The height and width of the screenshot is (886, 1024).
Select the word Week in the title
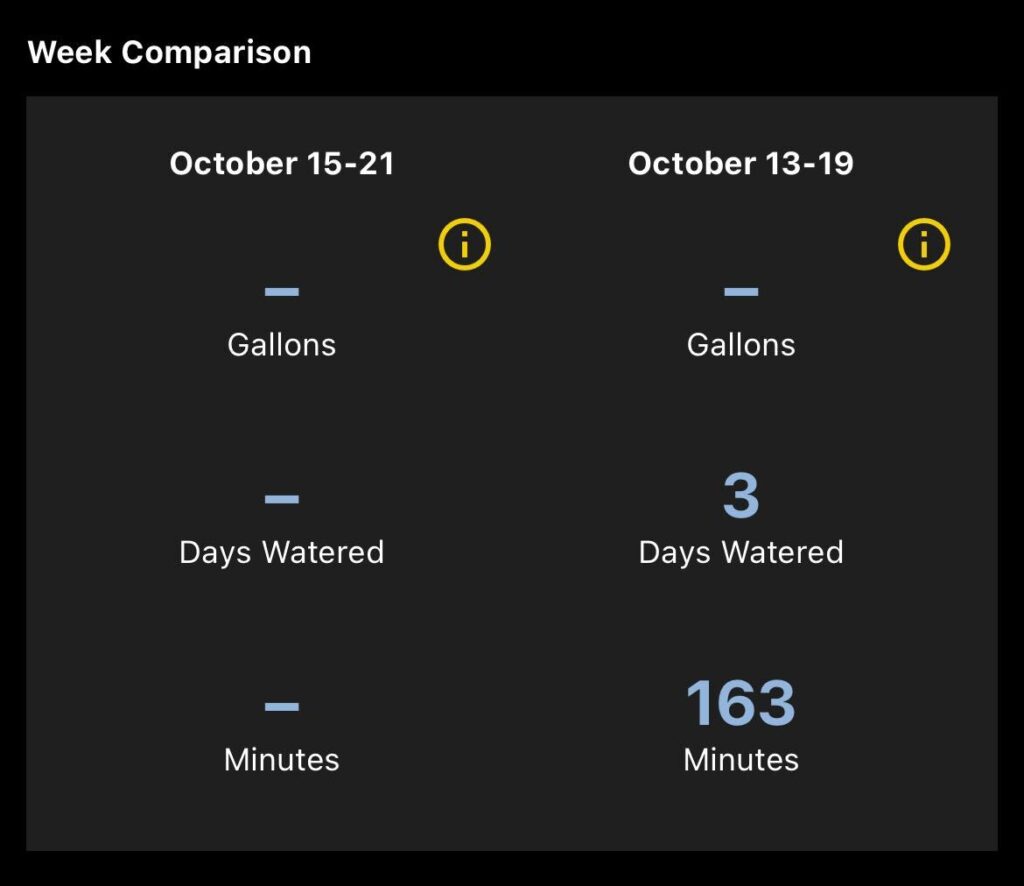[x=70, y=52]
